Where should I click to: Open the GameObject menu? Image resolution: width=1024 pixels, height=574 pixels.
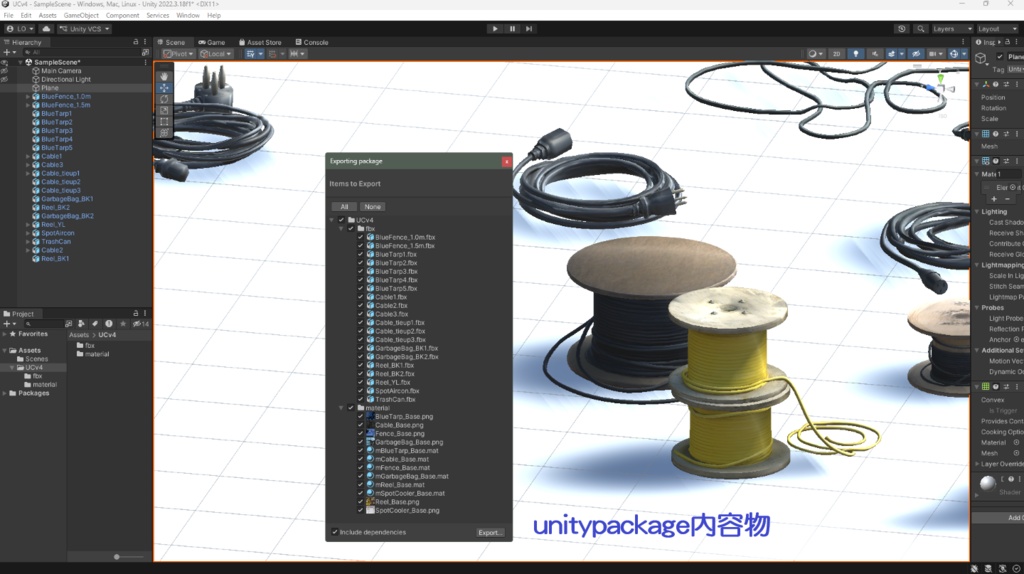[81, 15]
